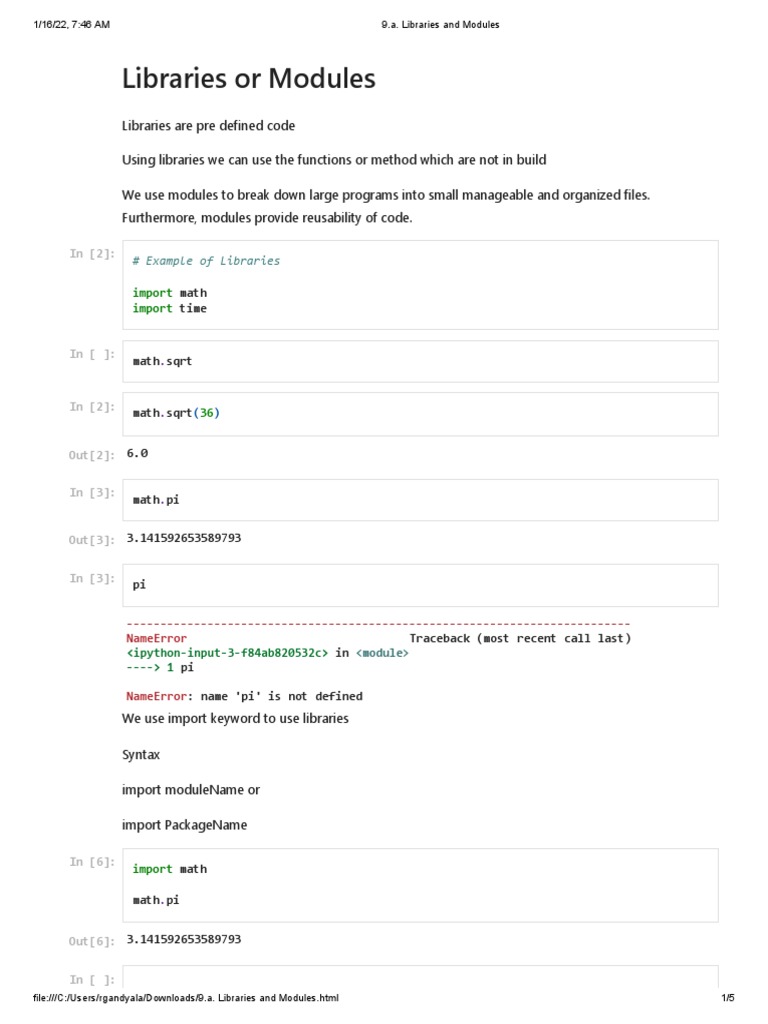Click the 'import PackageName' syntax text

[x=184, y=825]
